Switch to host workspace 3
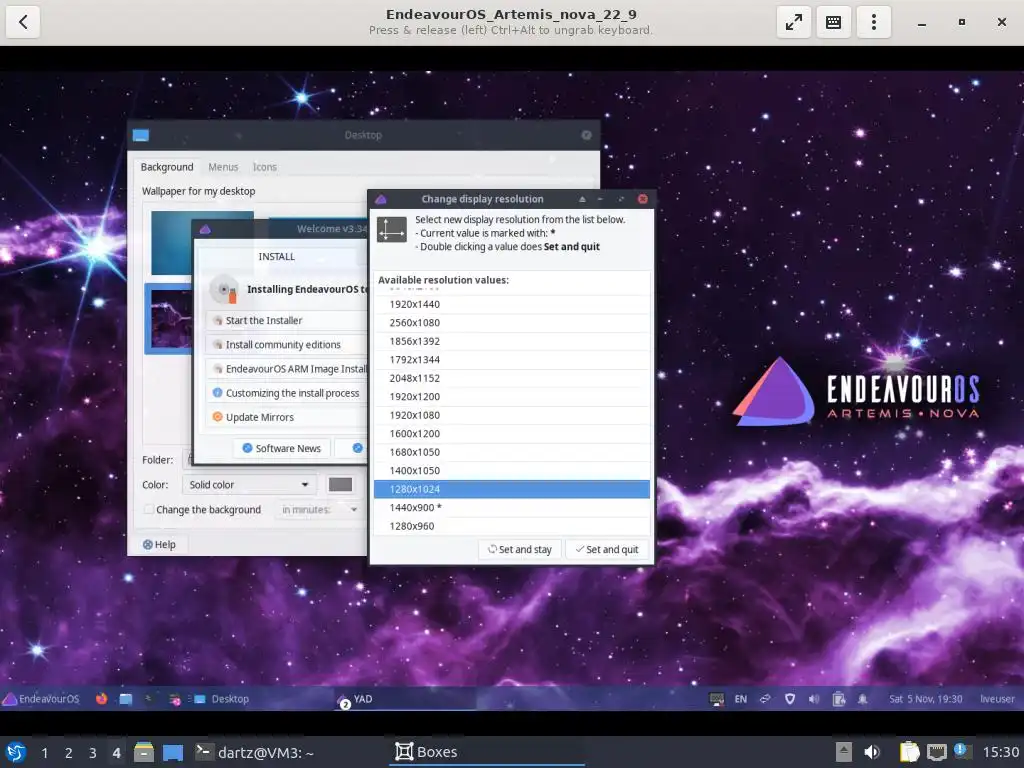Viewport: 1024px width, 768px height. (x=93, y=753)
